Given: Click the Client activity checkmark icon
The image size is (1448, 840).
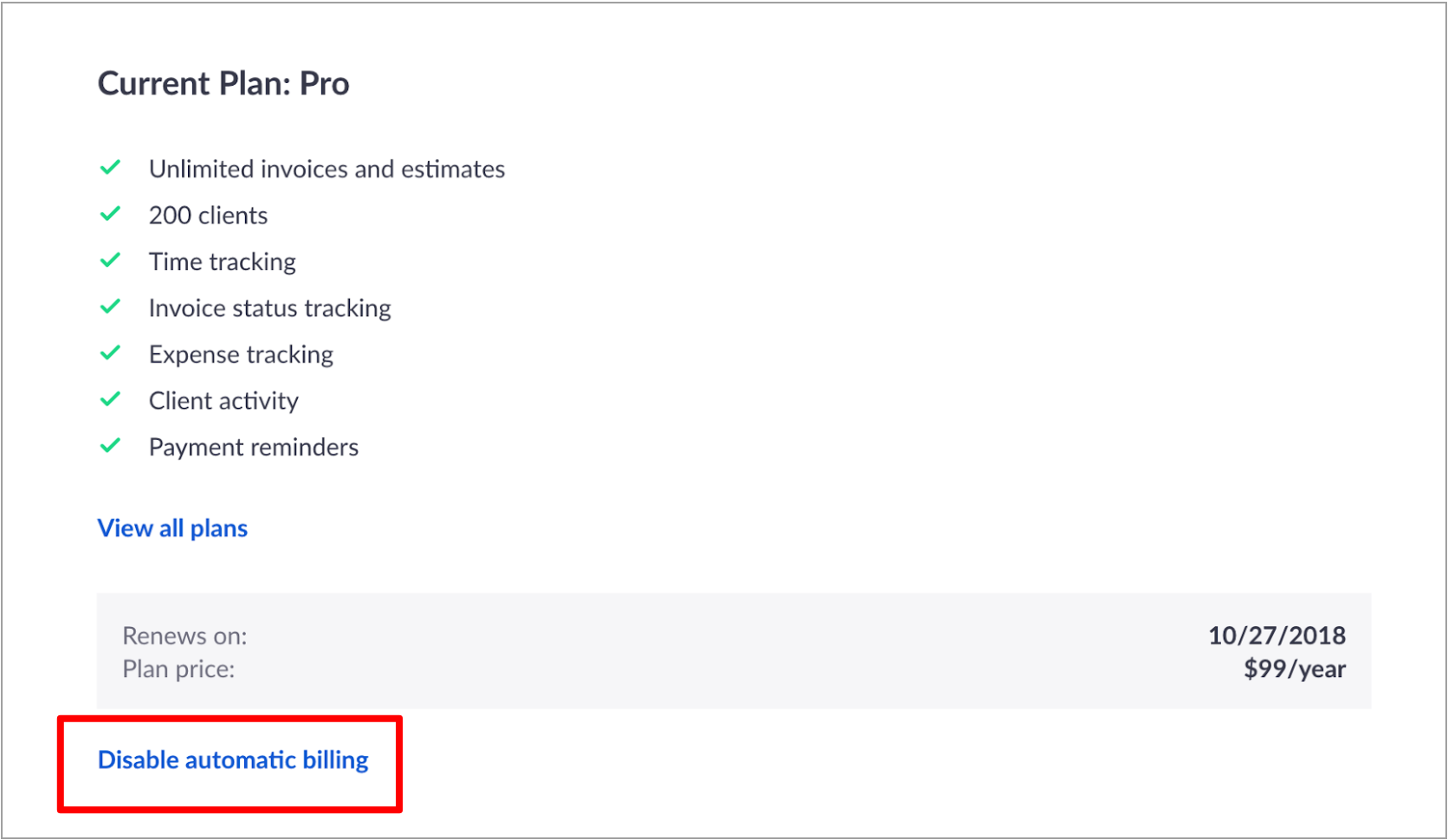Looking at the screenshot, I should point(110,399).
